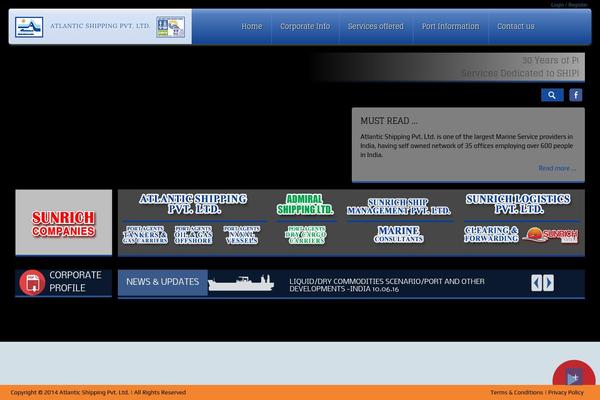
Task: Click Corporate Profile label
Action: point(75,281)
